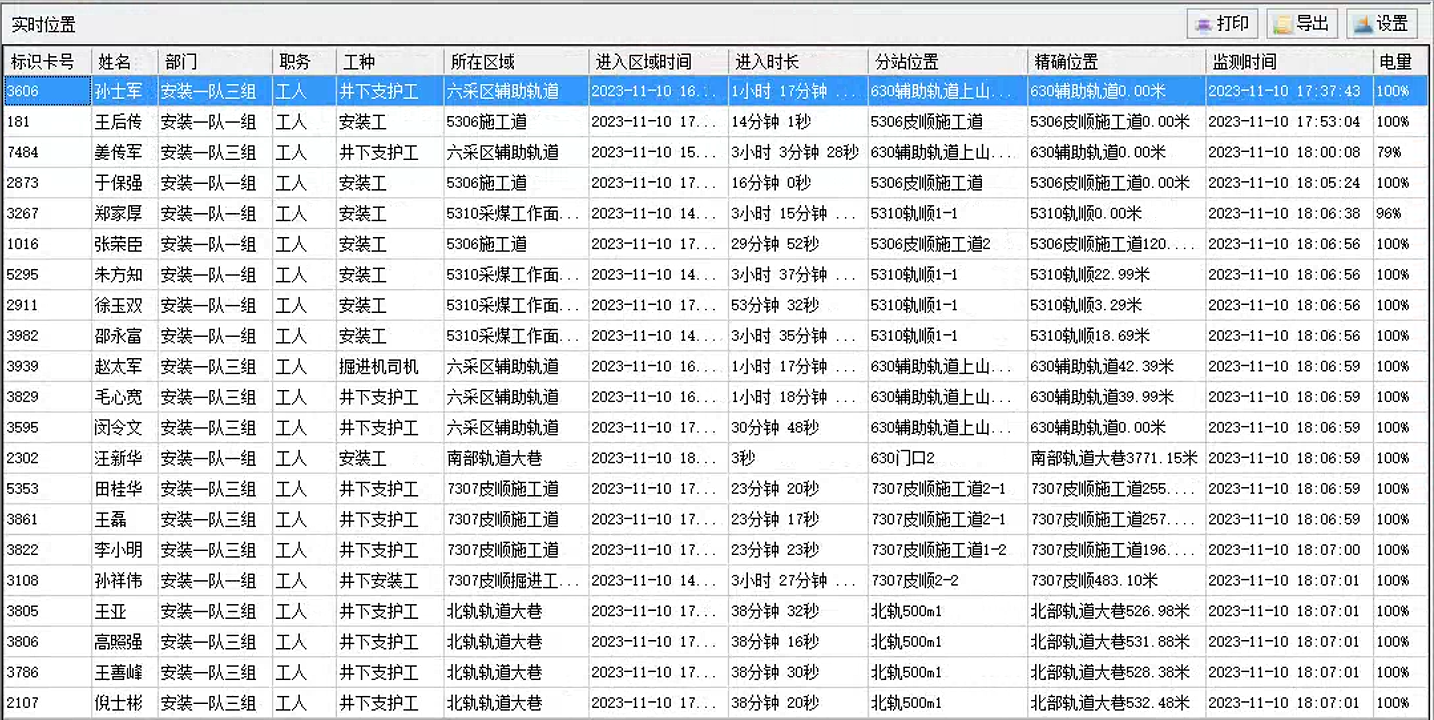Click the 96% battery value

coord(1389,214)
